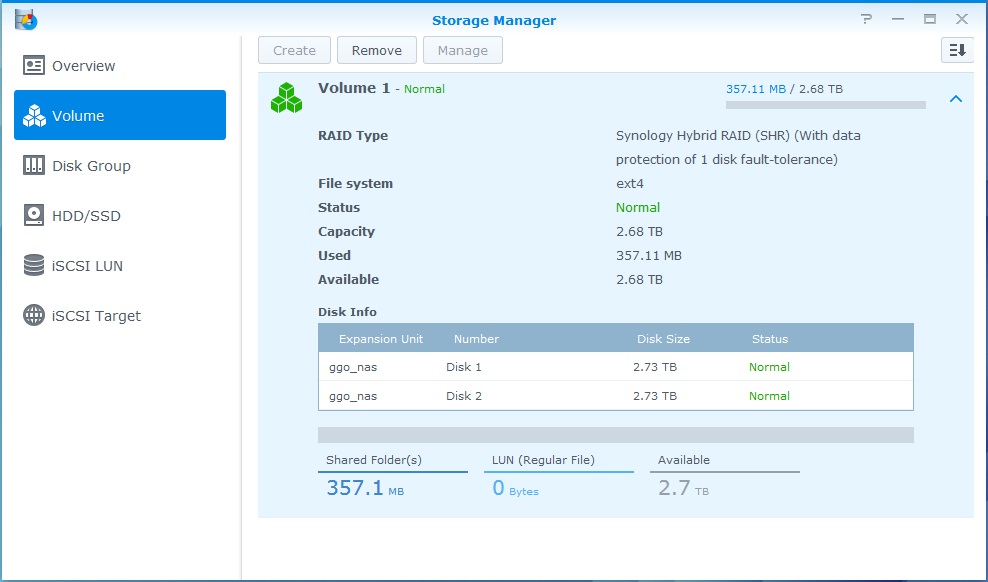988x582 pixels.
Task: Go to the iSCSI Target section
Action: pos(96,316)
